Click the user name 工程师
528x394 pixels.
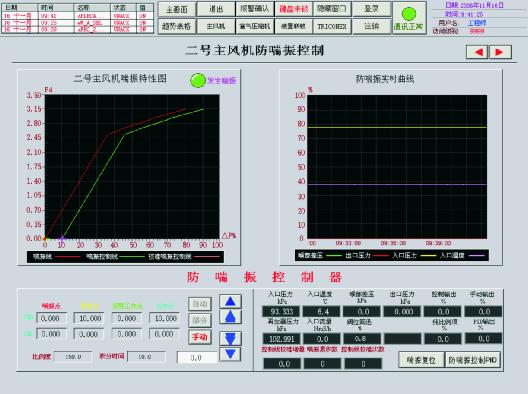476,23
